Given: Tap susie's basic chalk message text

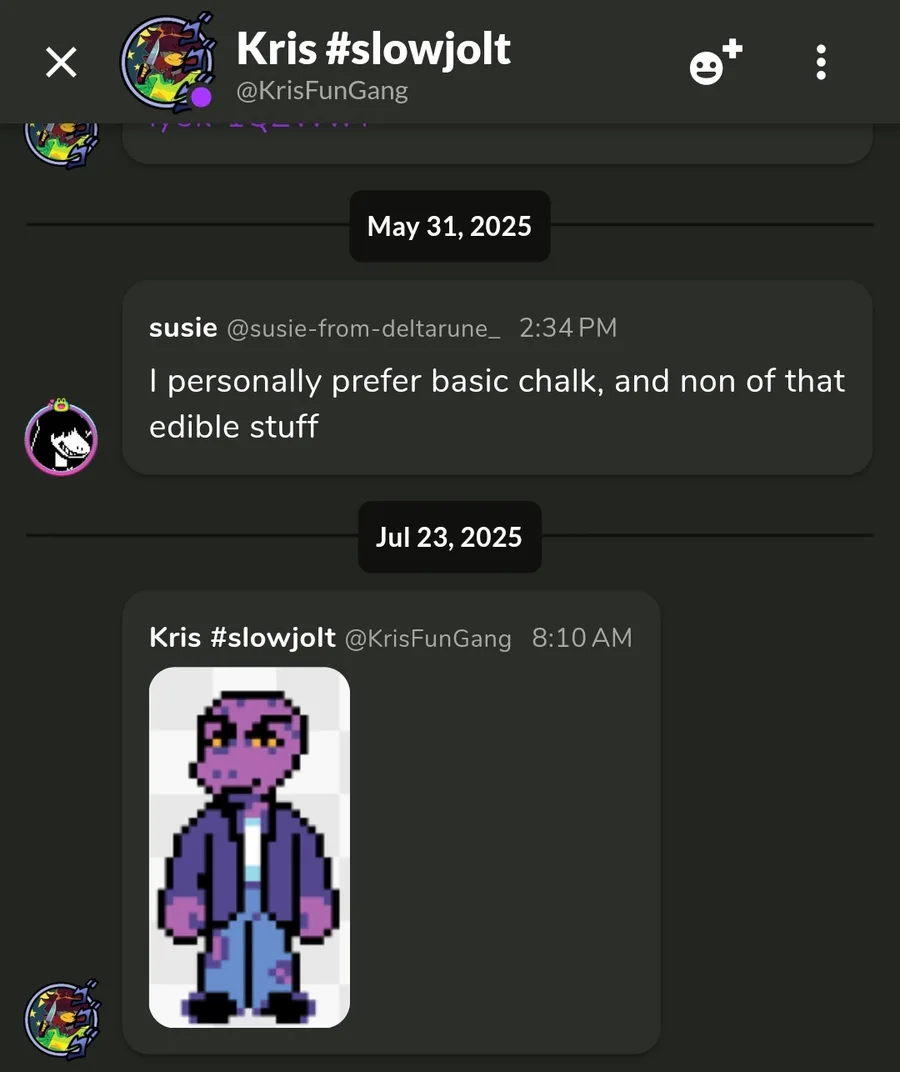Looking at the screenshot, I should [497, 403].
